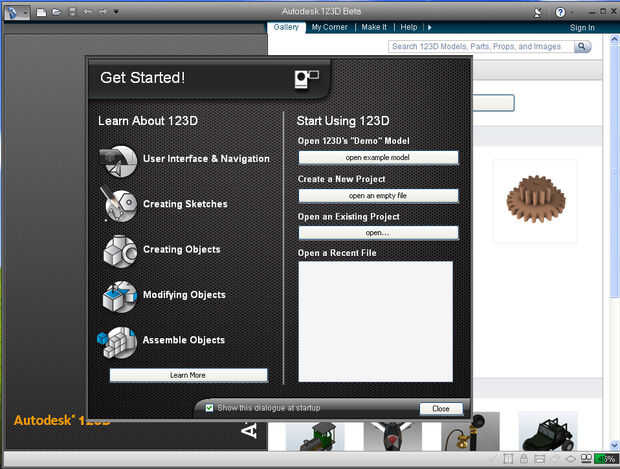
Task: Click the diamond plane icon in status bar
Action: click(571, 459)
